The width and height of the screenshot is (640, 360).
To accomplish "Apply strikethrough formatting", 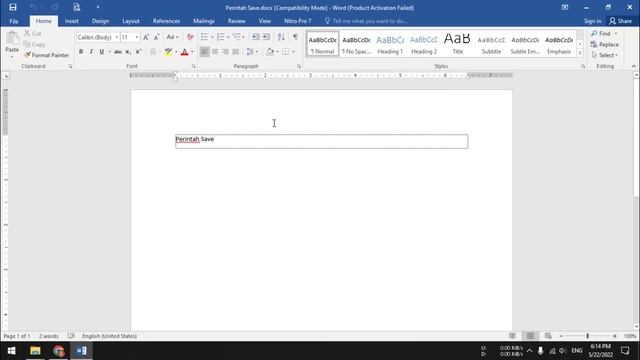I will coord(118,52).
